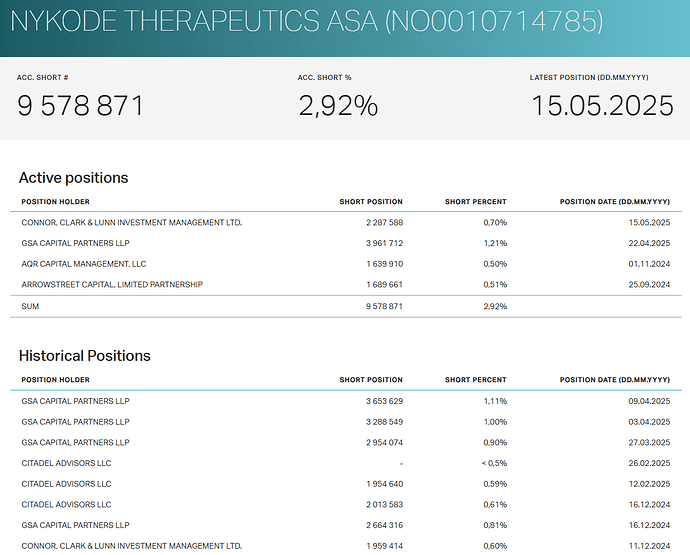Click GSA CAPITAL PARTNERS LLP with 2 664 316 position

tap(75, 526)
